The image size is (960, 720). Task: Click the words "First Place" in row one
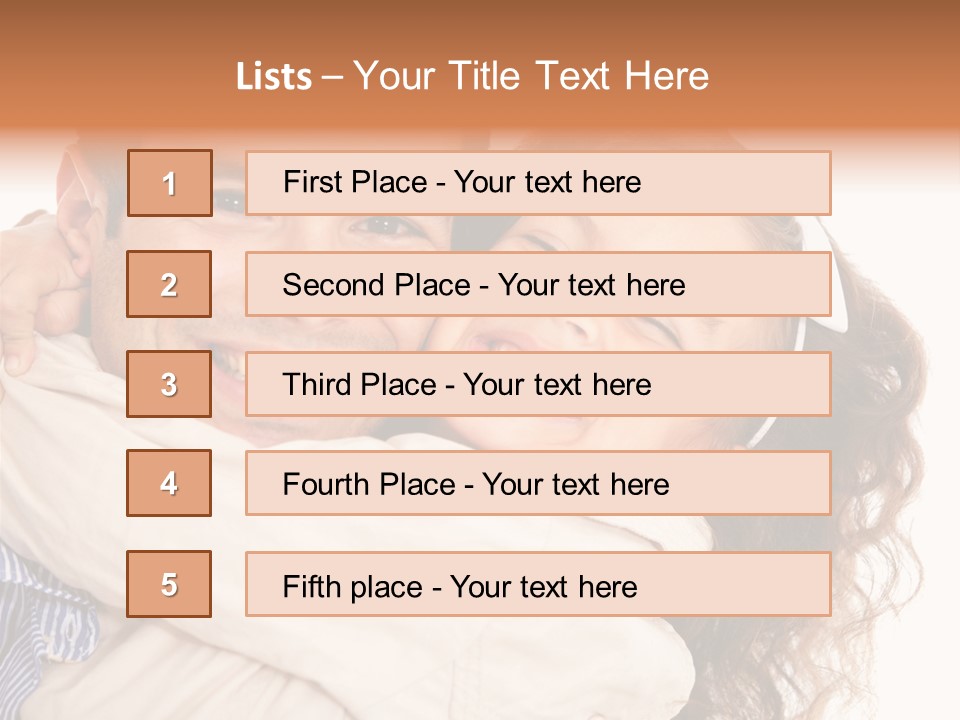(339, 182)
